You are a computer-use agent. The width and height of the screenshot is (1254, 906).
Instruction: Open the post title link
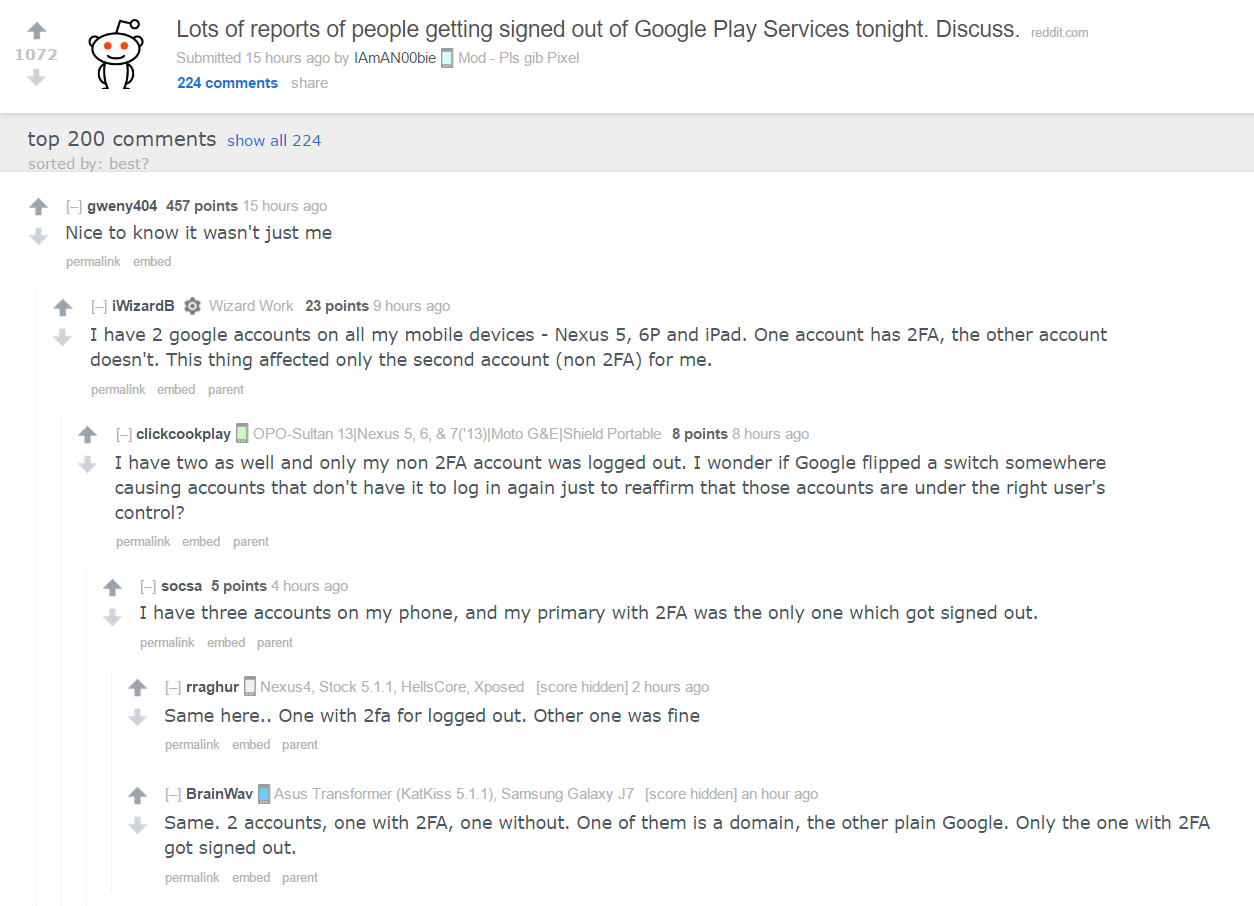(597, 29)
